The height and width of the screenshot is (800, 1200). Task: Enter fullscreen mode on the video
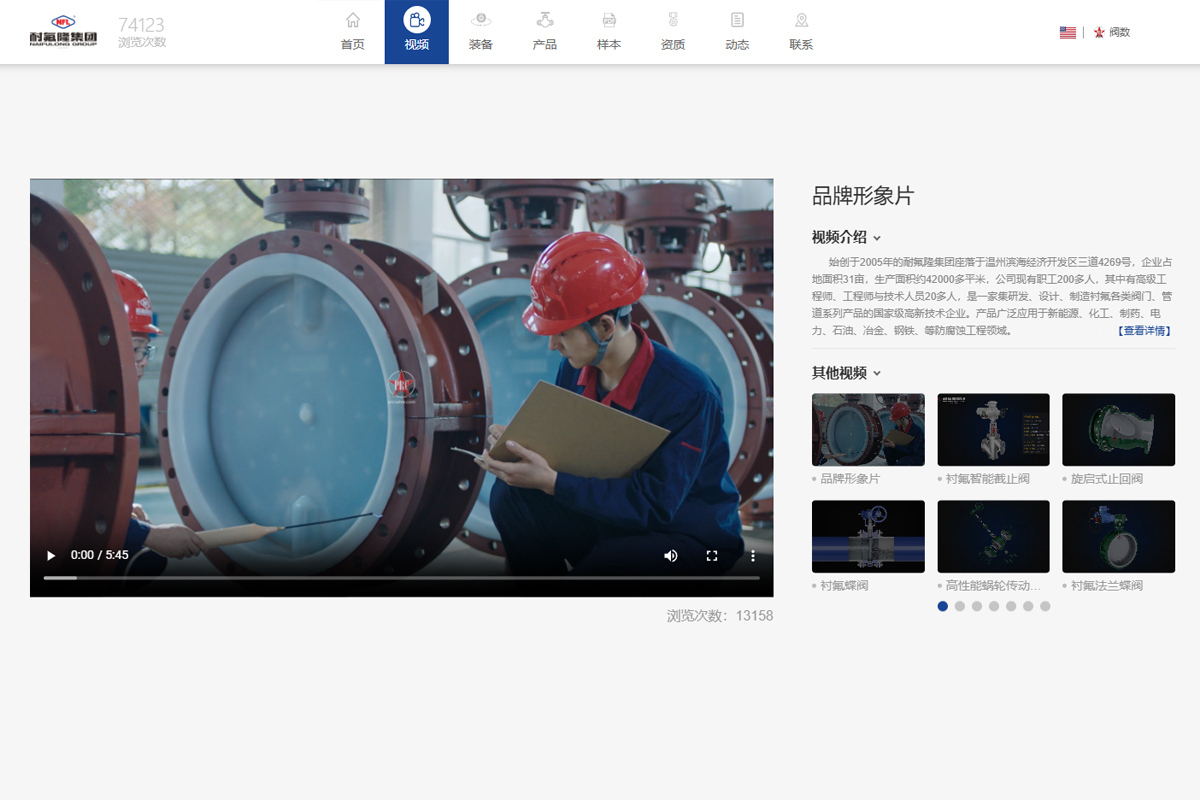coord(712,555)
